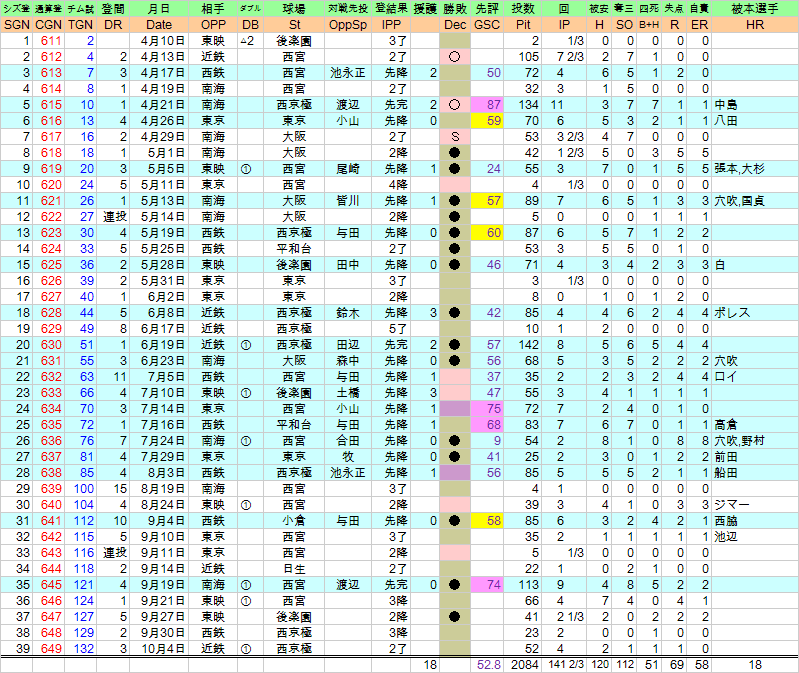Select opposing starter cell 合田
Image resolution: width=799 pixels, height=673 pixels.
point(348,441)
